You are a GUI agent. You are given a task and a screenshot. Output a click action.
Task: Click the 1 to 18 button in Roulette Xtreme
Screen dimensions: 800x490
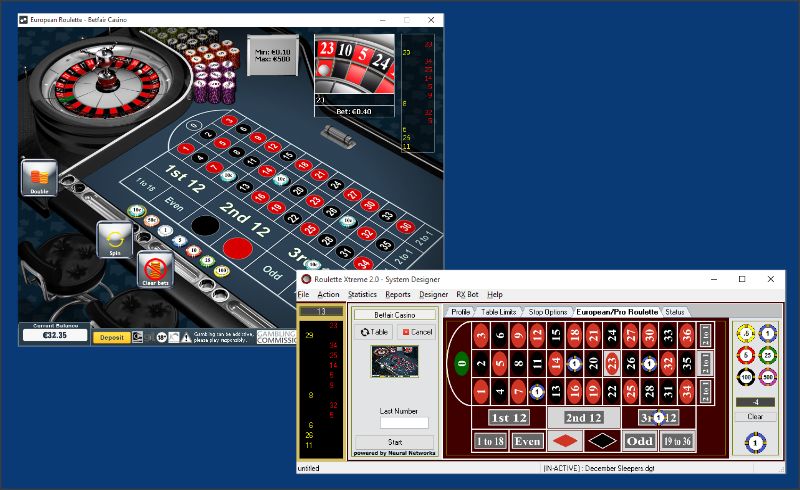[x=490, y=441]
